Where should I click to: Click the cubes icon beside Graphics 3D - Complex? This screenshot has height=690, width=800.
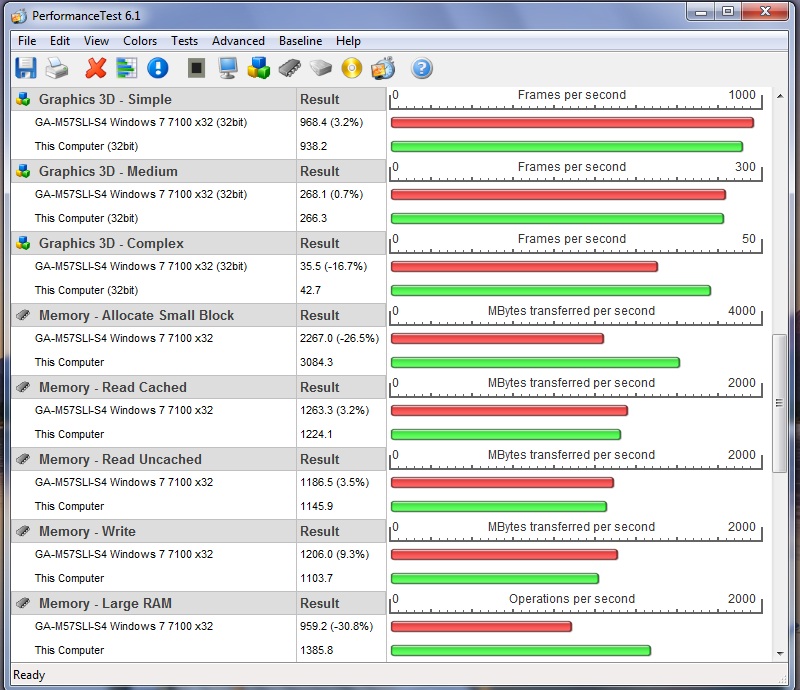pyautogui.click(x=23, y=243)
